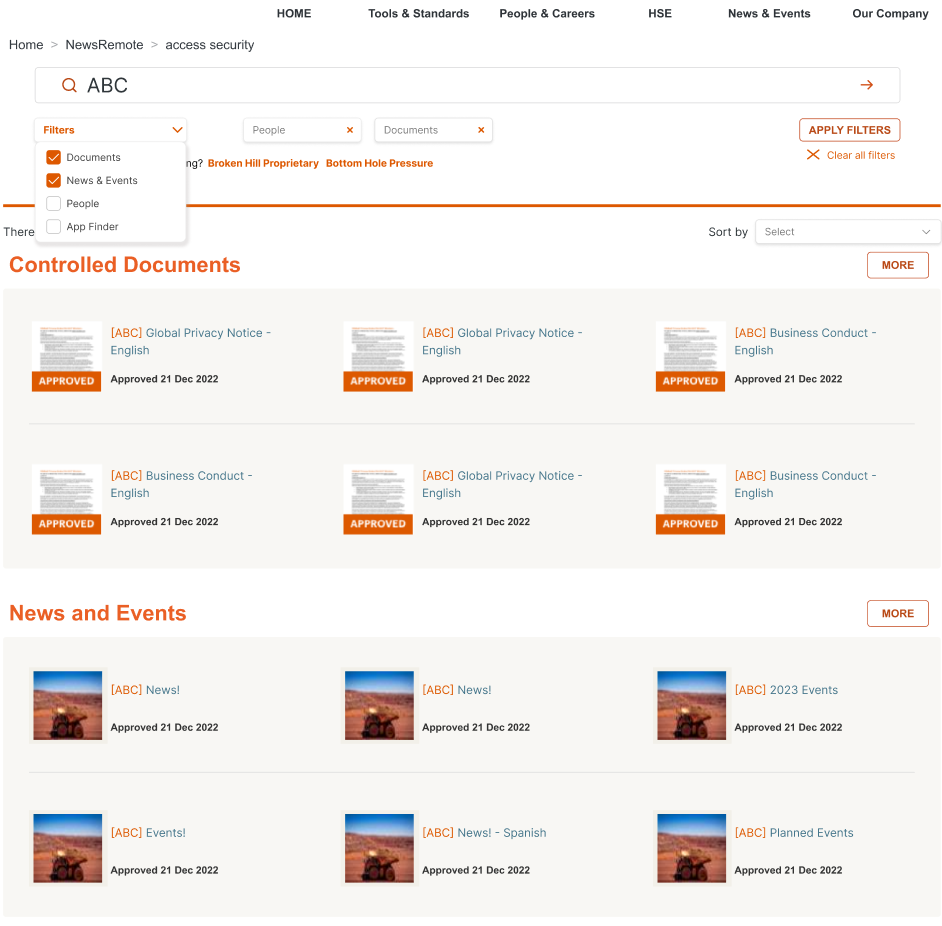This screenshot has width=942, height=926.
Task: Open the News & Events menu item
Action: (768, 13)
